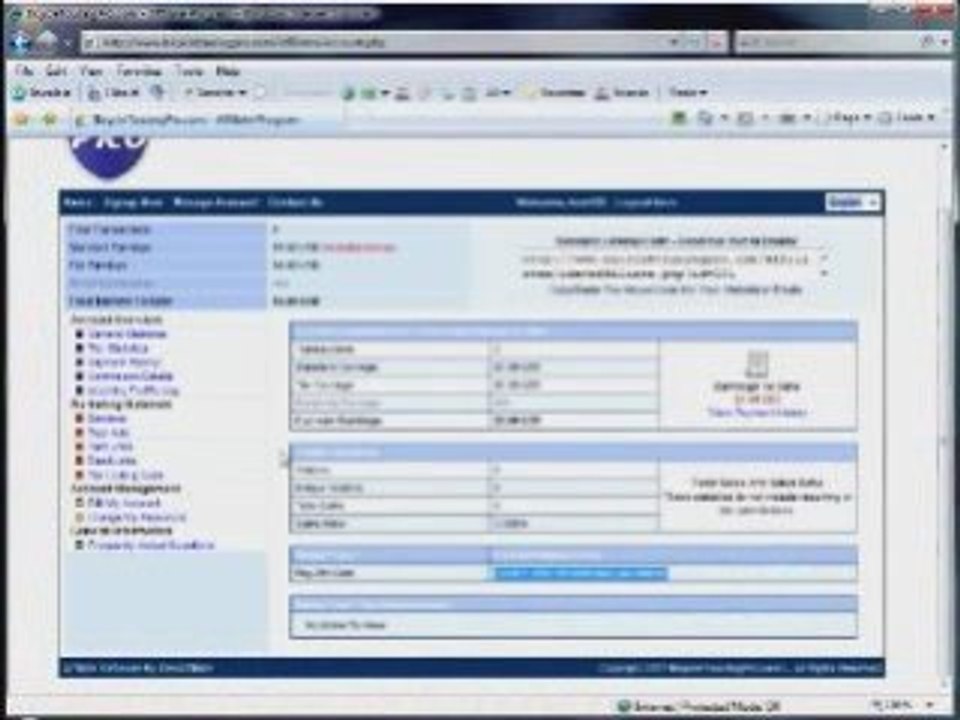Open the File menu
The height and width of the screenshot is (720, 960).
tap(24, 71)
